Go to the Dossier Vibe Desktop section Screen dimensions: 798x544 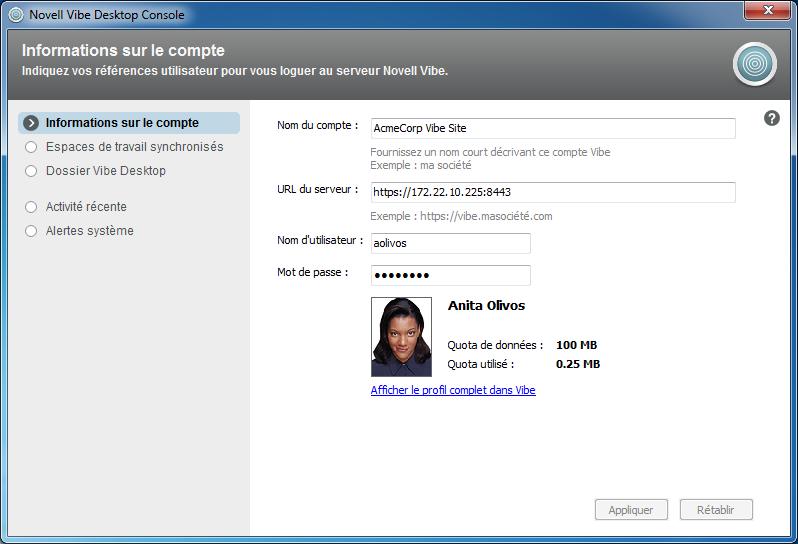[106, 171]
